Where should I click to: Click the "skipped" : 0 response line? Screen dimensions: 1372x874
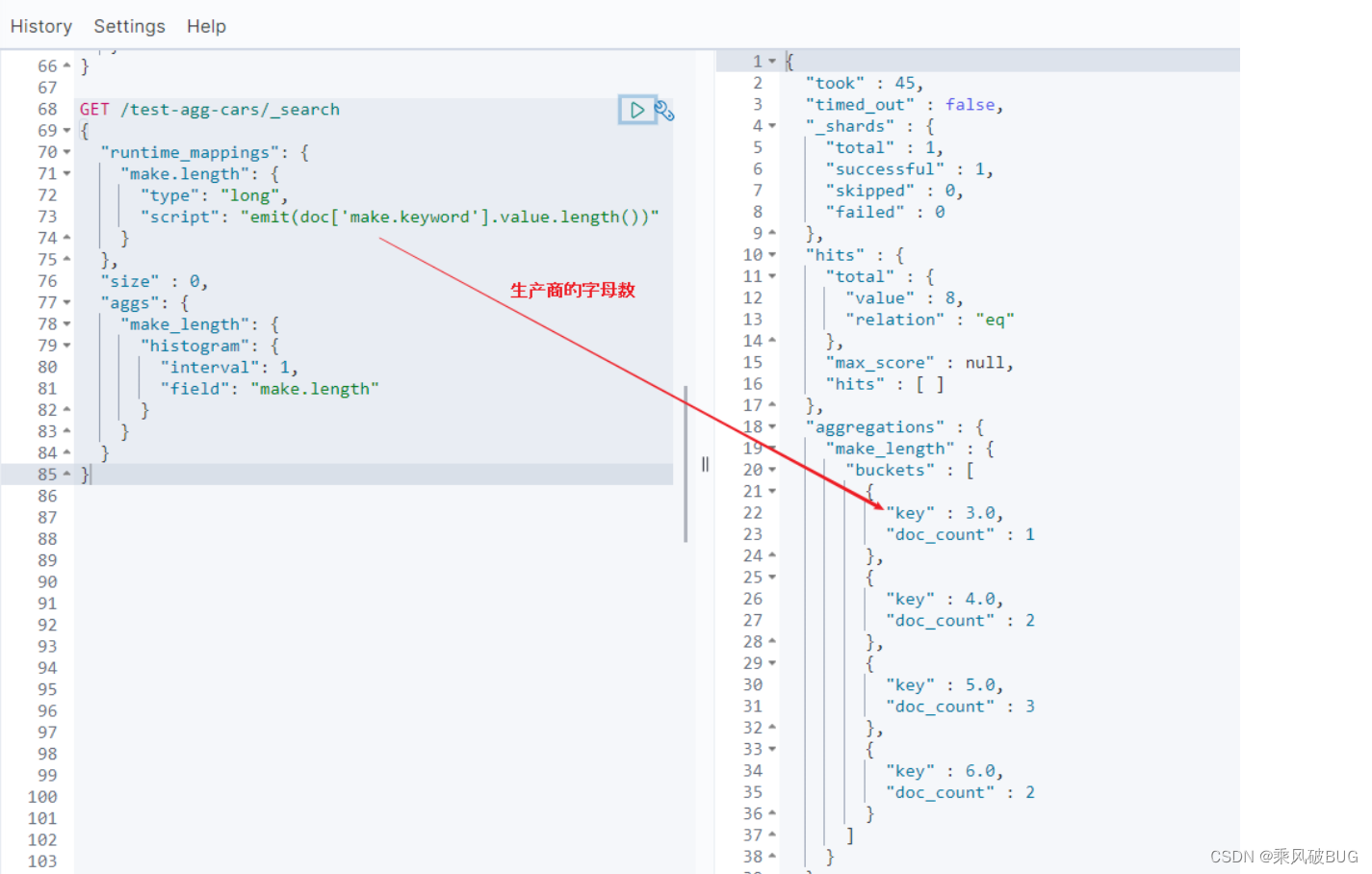point(895,191)
